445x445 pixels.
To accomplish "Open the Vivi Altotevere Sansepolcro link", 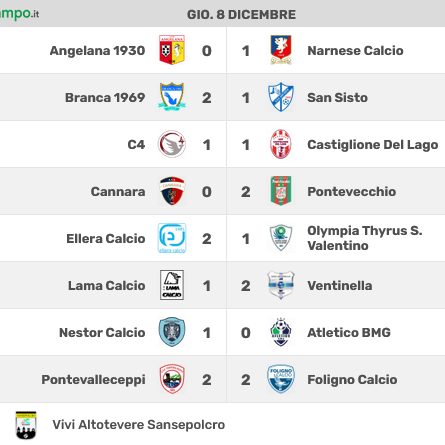I will click(139, 425).
